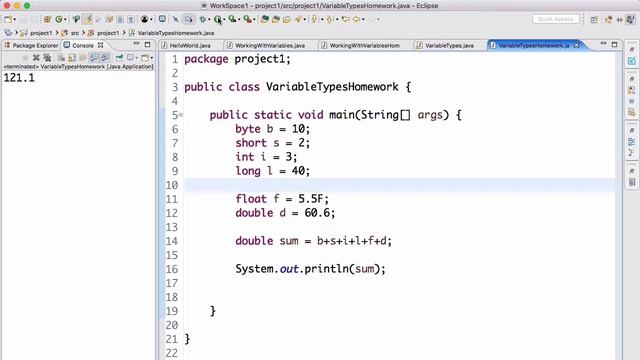640x360 pixels.
Task: Toggle the Pin Console icon
Action: pos(119,58)
